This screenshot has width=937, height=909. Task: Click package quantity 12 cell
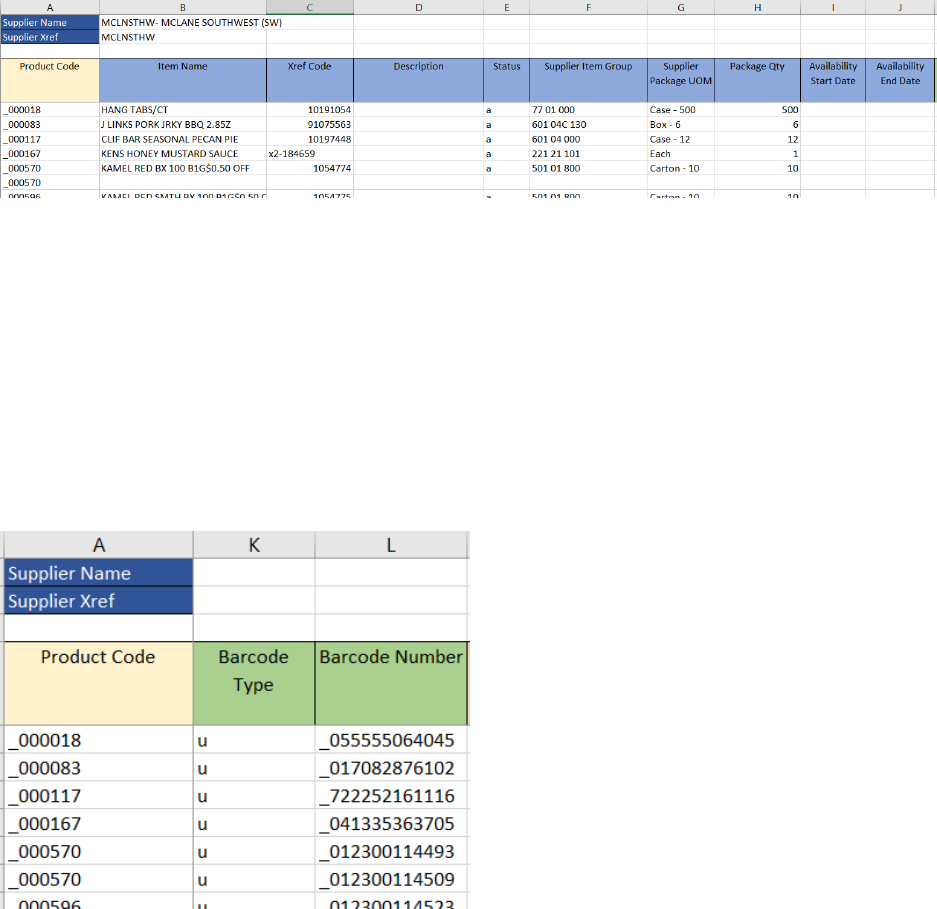click(x=757, y=139)
